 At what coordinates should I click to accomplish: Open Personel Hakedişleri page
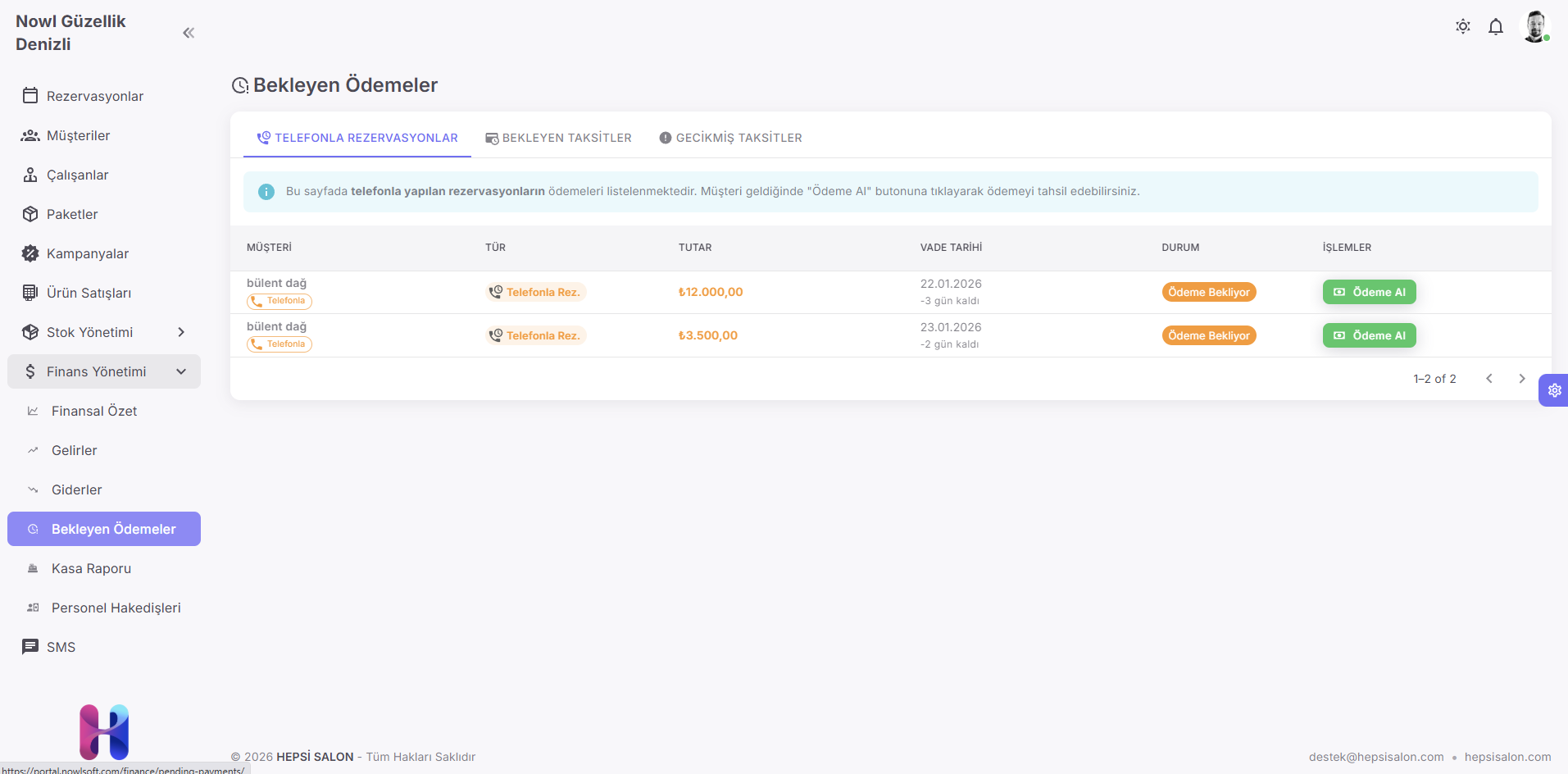coord(116,608)
